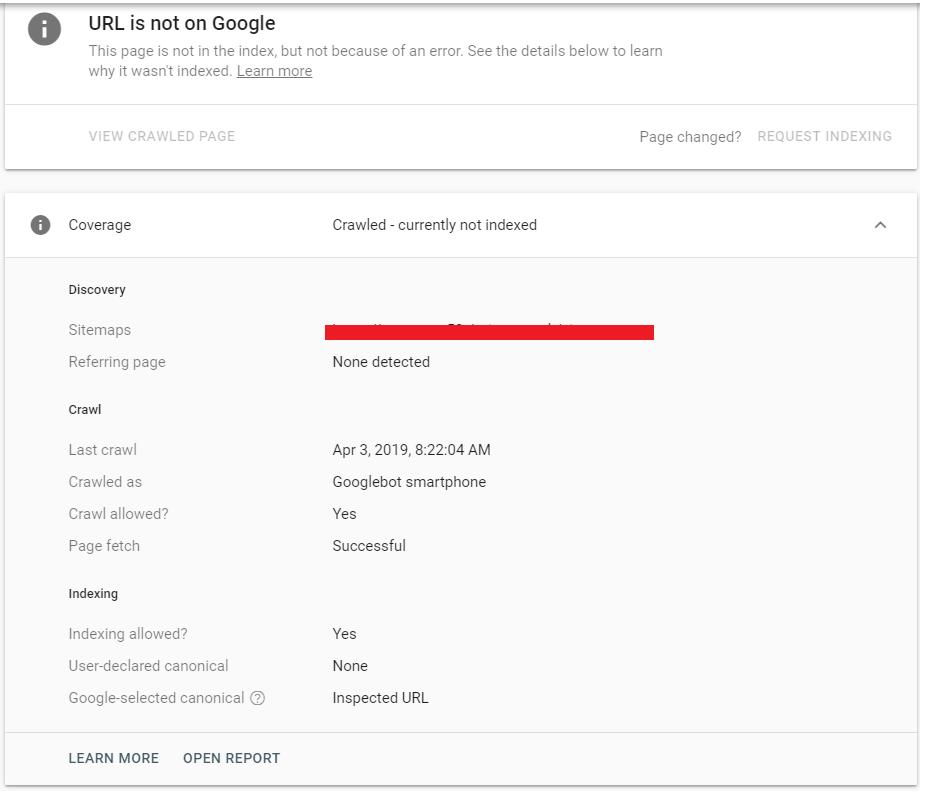This screenshot has height=792, width=925.
Task: Open the sitemap link under Discovery
Action: click(x=490, y=330)
